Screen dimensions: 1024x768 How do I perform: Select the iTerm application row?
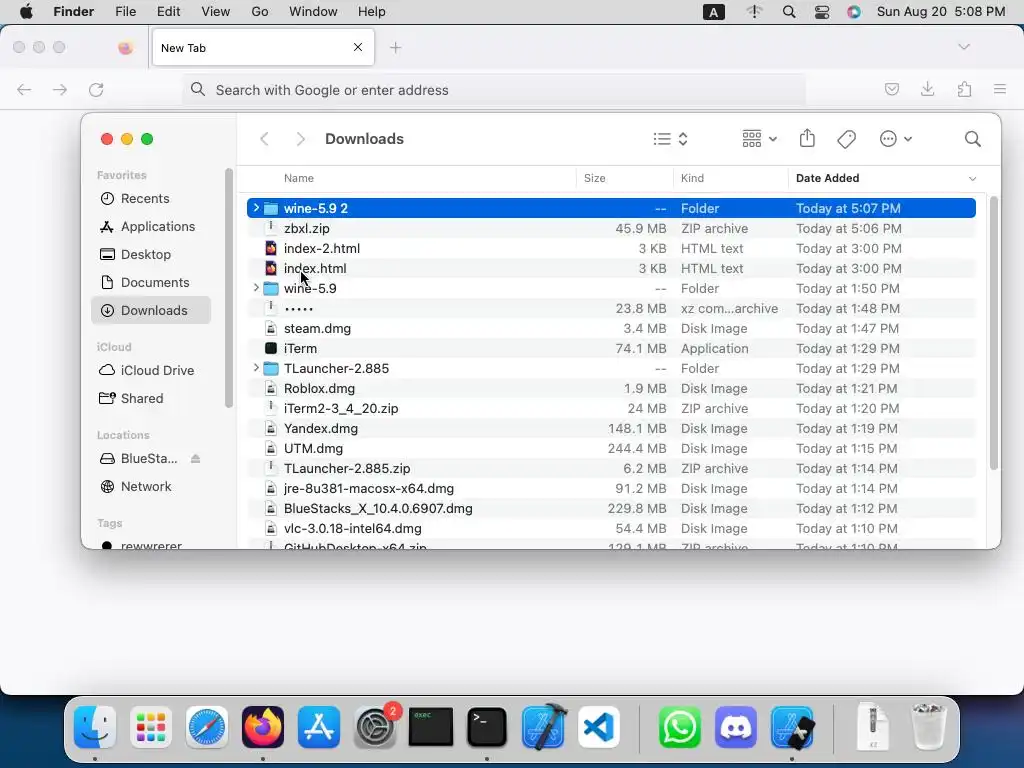[x=611, y=349]
